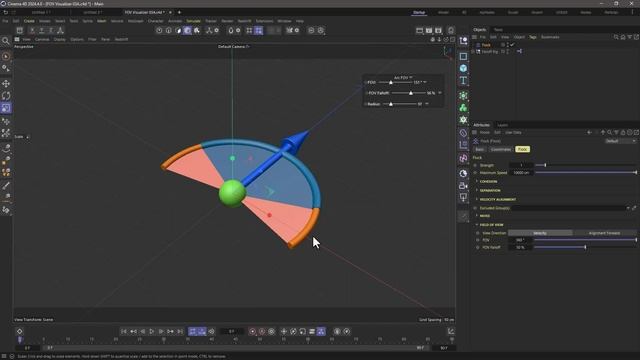This screenshot has height=360, width=640.
Task: Click the Light object icon below camera
Action: tap(463, 198)
